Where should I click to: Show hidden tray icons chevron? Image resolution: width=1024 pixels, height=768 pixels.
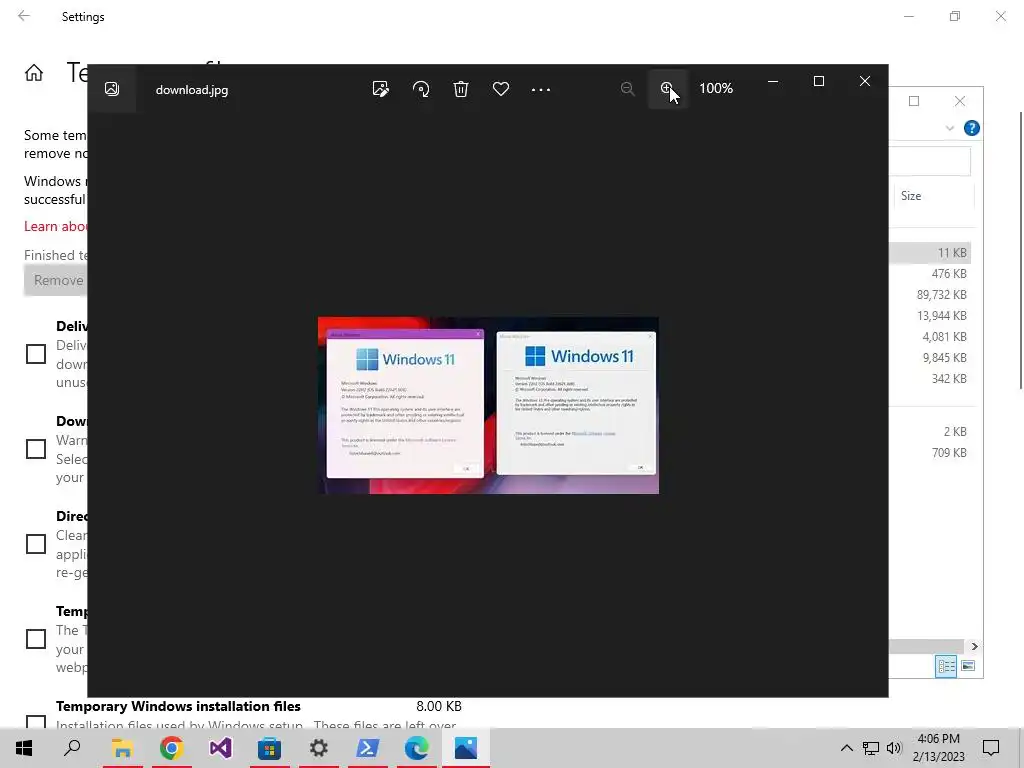click(x=846, y=748)
